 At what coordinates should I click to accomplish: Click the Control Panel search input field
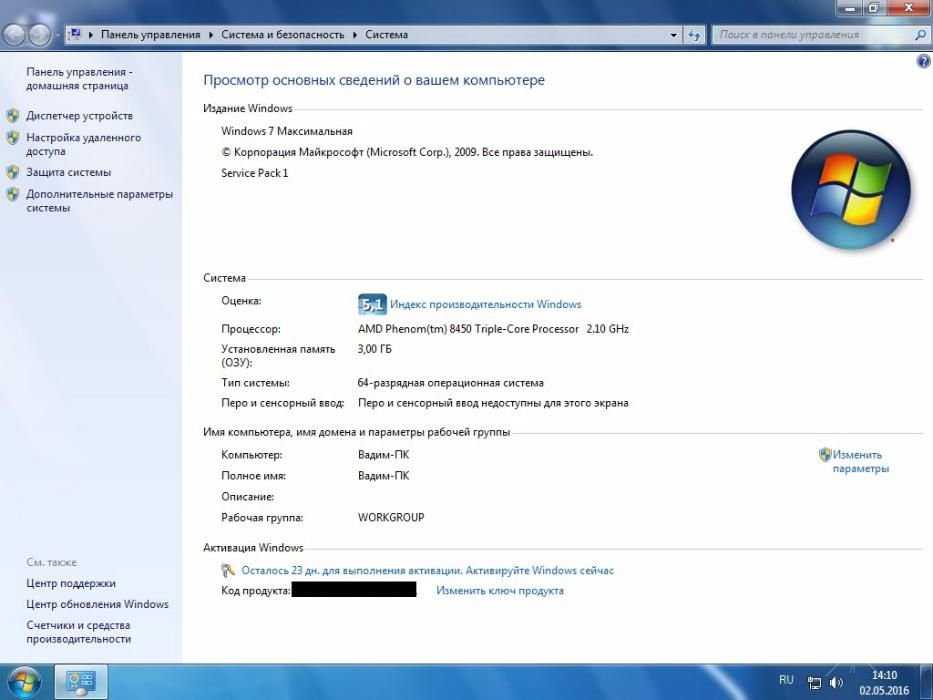[x=812, y=35]
